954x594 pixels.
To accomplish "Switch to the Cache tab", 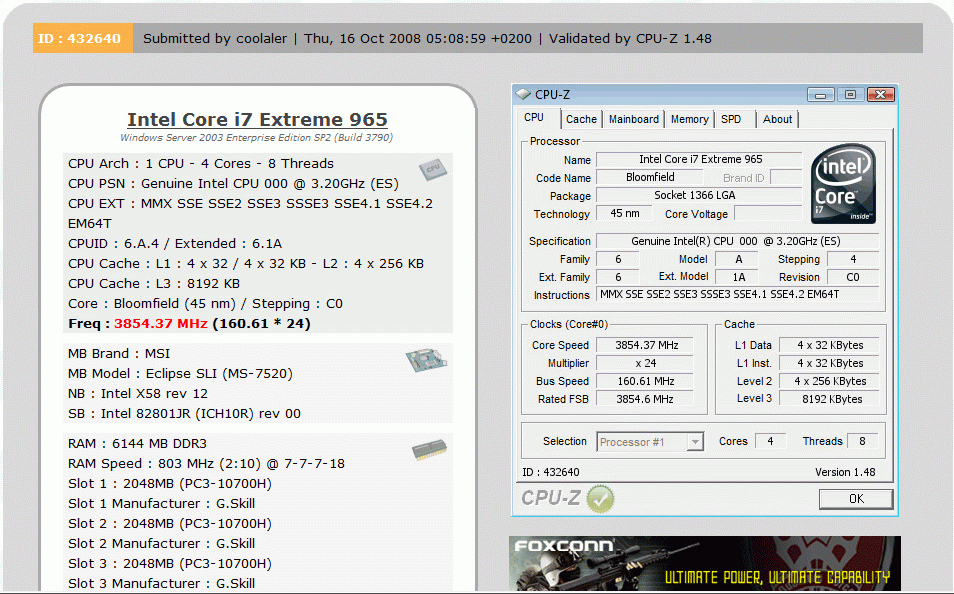I will pyautogui.click(x=581, y=119).
